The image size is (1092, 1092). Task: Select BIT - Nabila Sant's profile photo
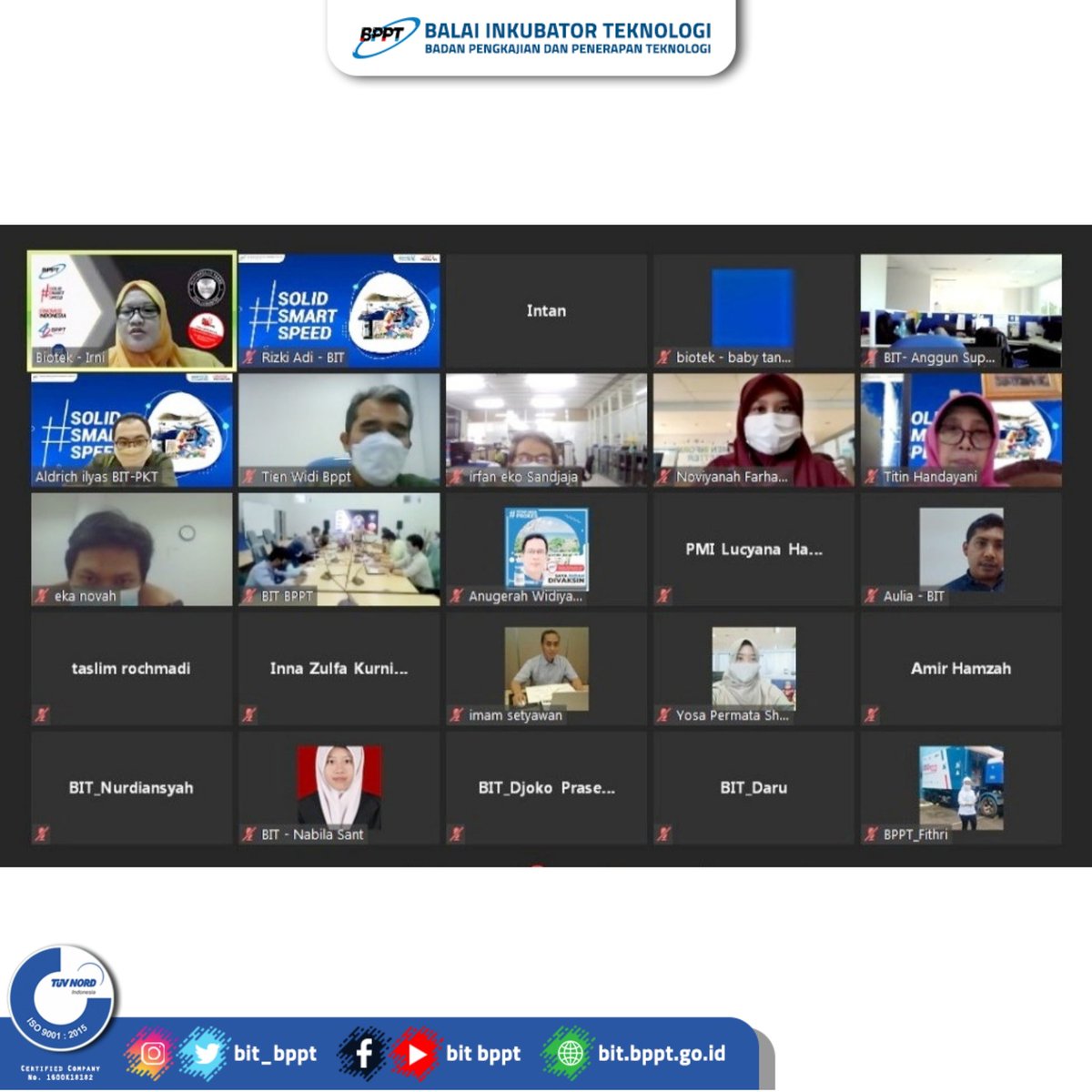(x=338, y=783)
